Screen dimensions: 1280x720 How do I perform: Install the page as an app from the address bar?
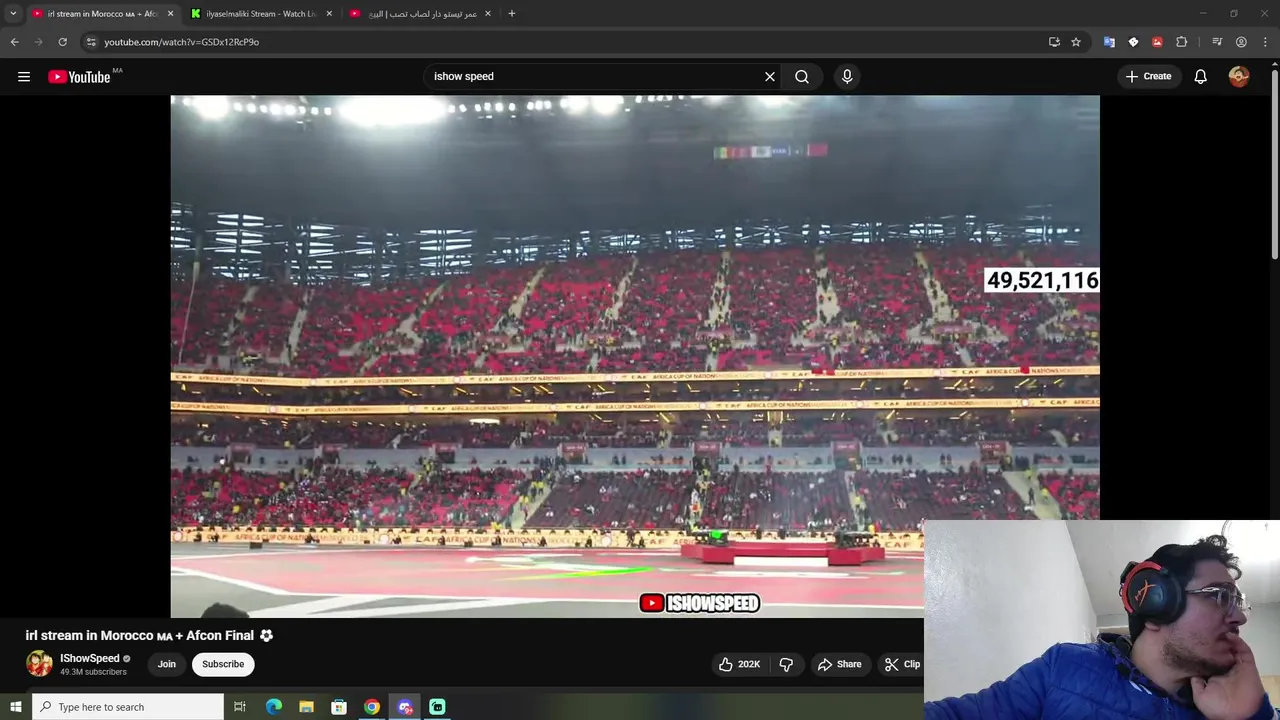(1054, 42)
